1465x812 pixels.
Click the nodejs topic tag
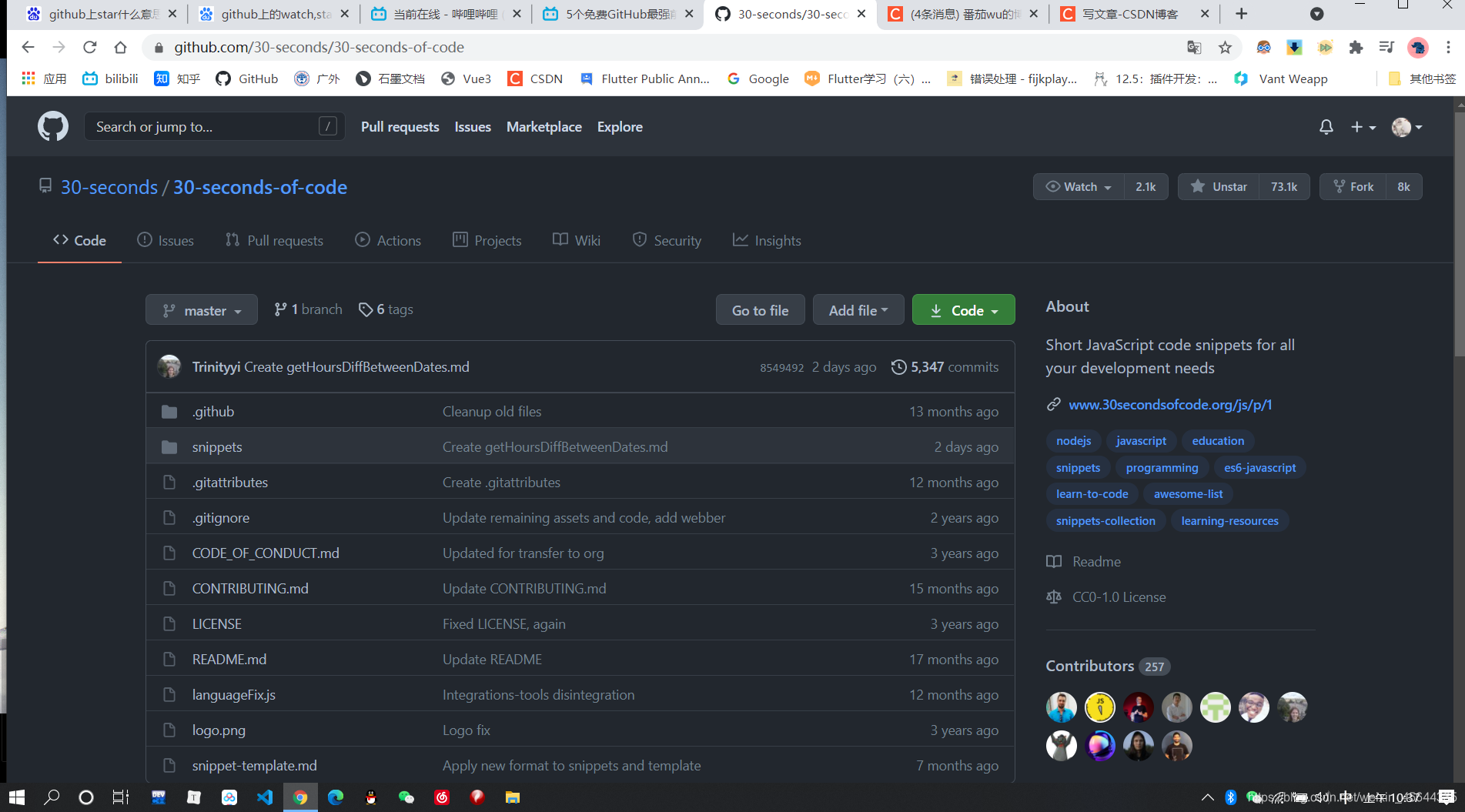pos(1073,441)
